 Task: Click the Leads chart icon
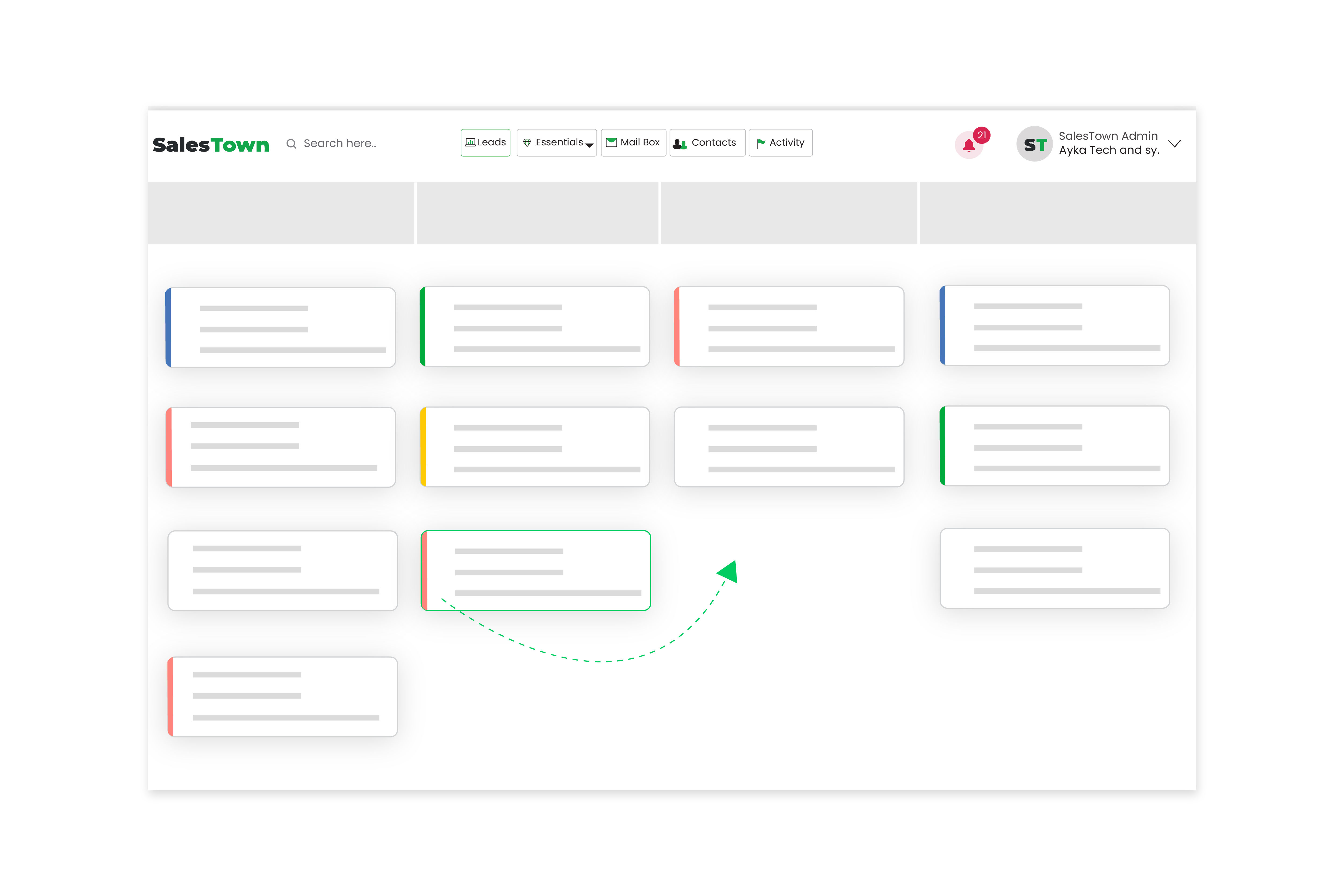pos(470,142)
